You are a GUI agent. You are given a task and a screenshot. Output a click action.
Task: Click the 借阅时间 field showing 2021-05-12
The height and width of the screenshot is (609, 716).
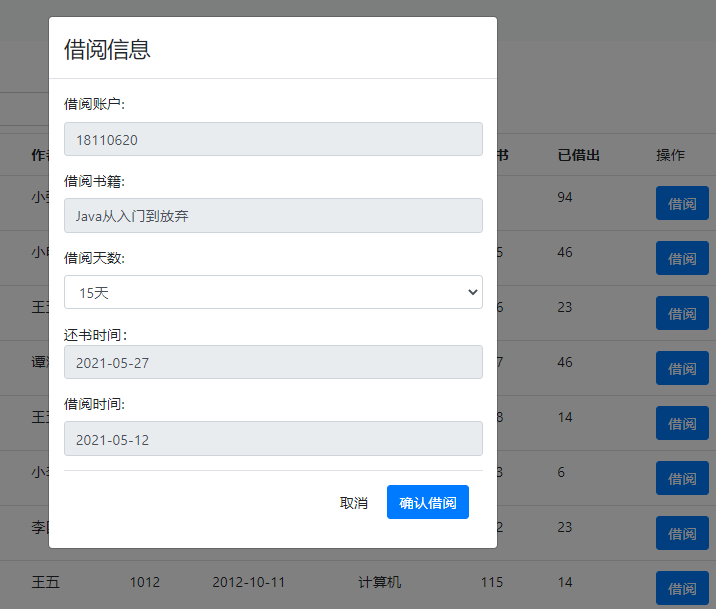[273, 439]
